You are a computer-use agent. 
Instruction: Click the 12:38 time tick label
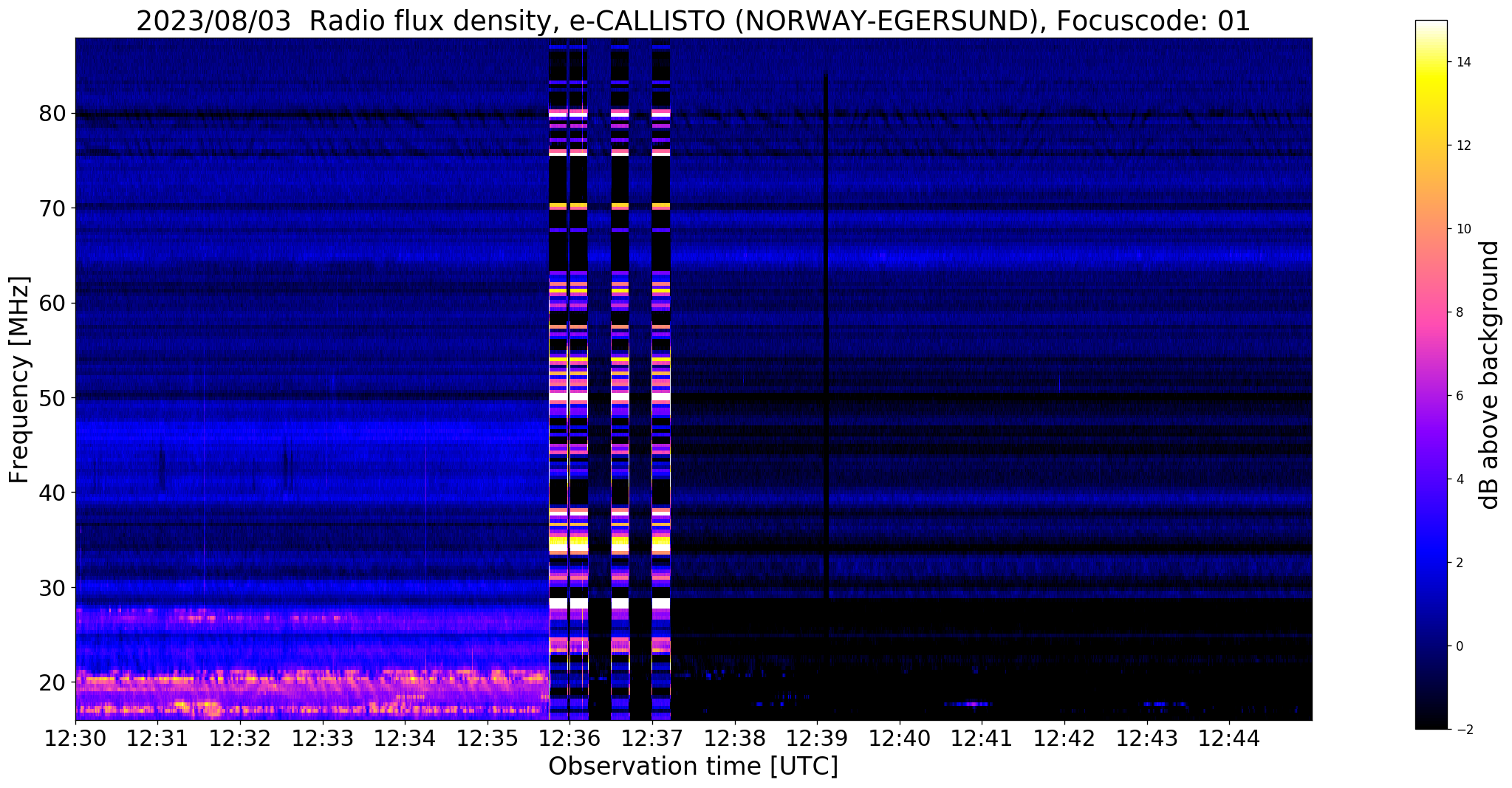(735, 737)
